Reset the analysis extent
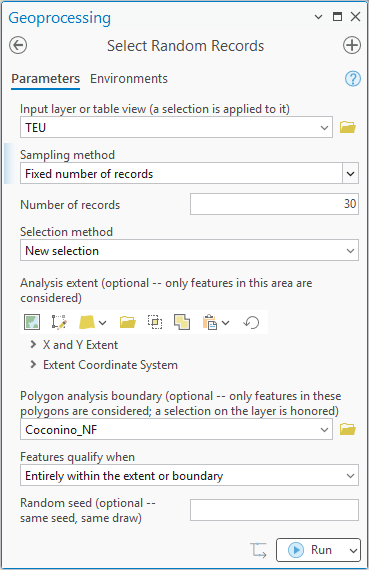Viewport: 369px width, 570px height. pos(251,322)
